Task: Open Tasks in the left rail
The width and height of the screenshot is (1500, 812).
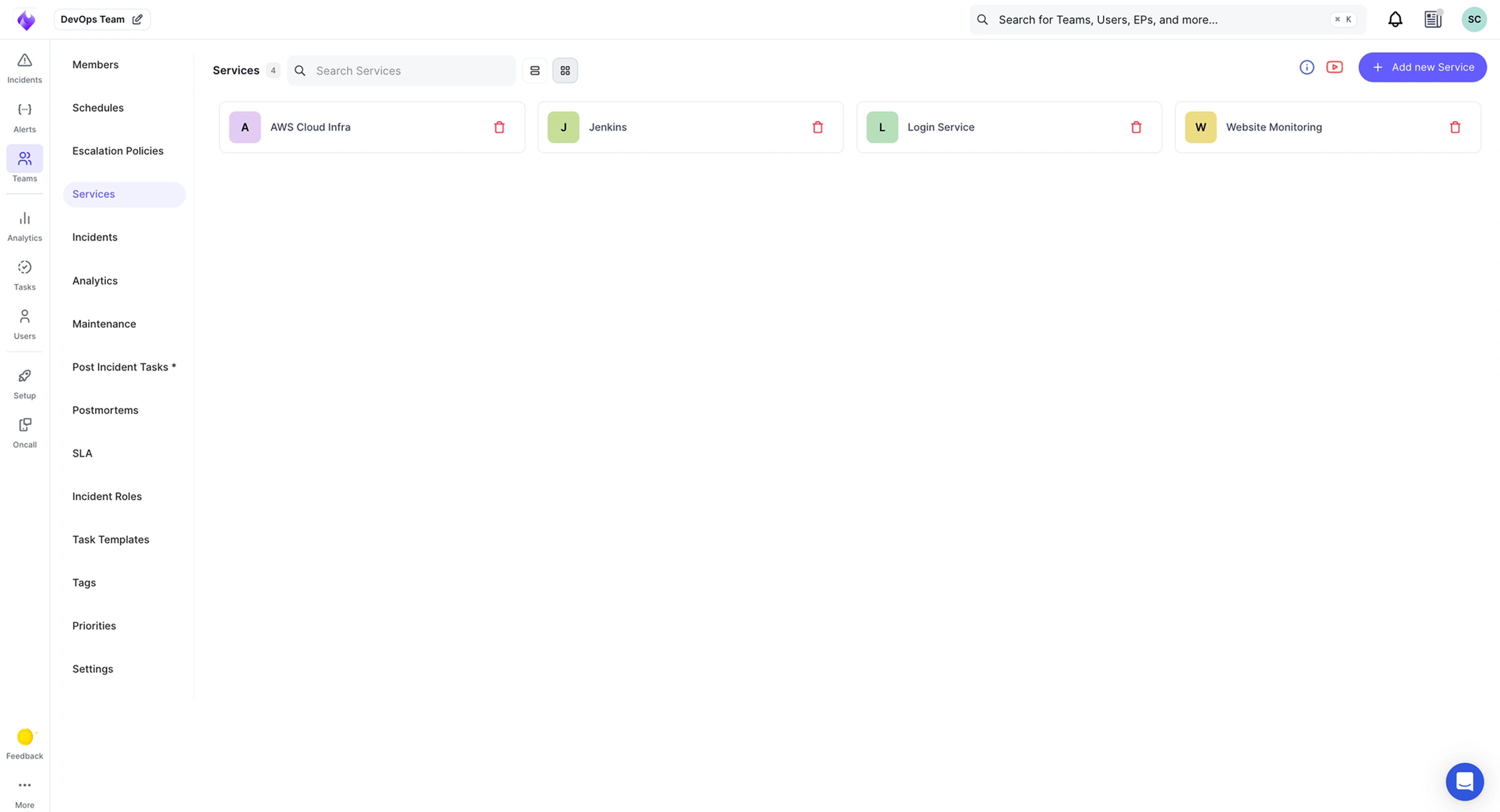Action: click(24, 275)
